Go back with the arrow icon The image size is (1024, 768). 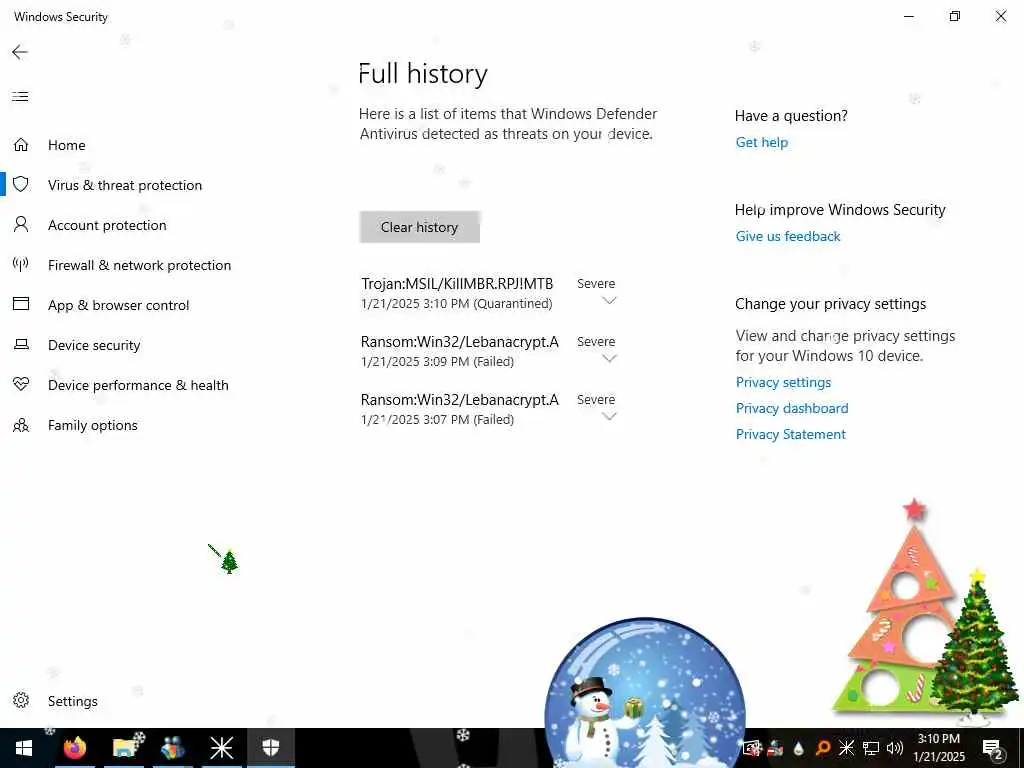click(x=20, y=52)
